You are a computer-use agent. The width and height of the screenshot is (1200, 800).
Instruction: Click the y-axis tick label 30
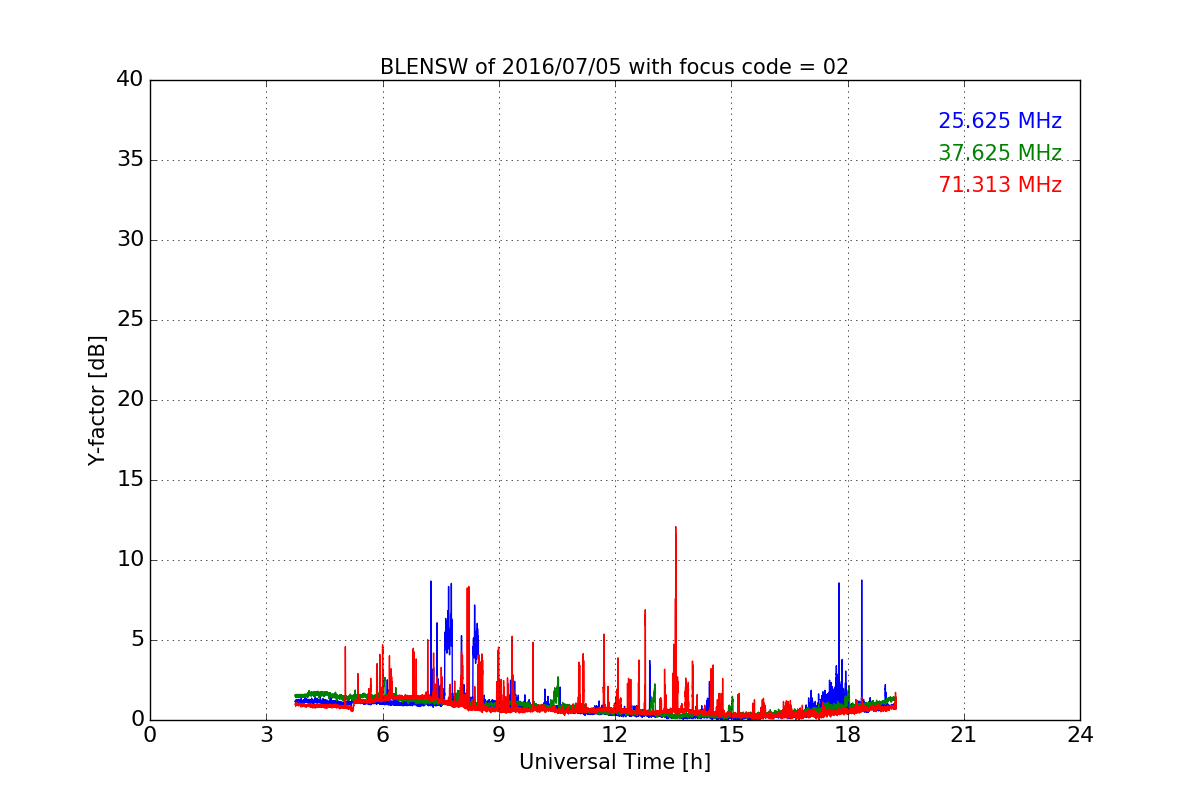(130, 240)
